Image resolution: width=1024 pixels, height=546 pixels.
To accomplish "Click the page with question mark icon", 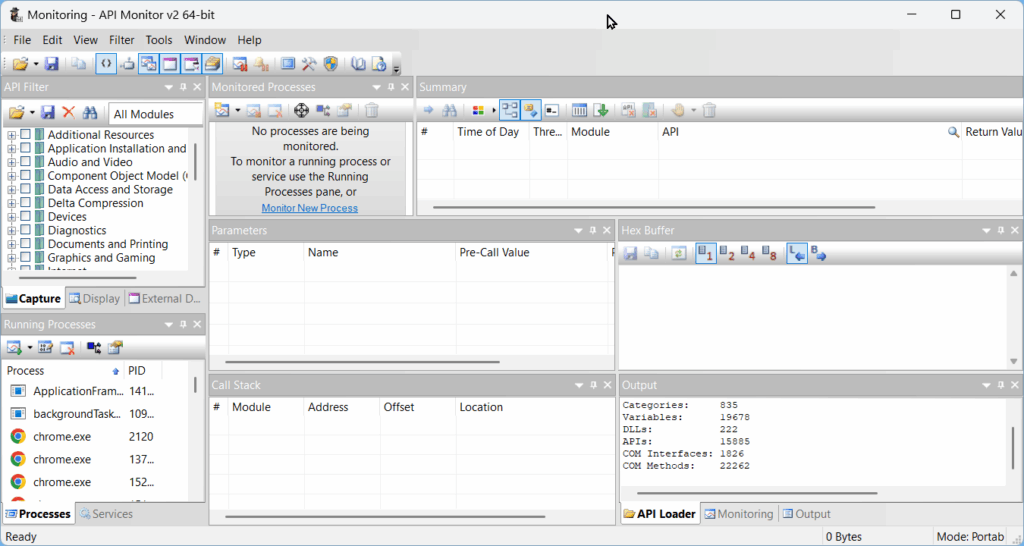I will coord(379,63).
